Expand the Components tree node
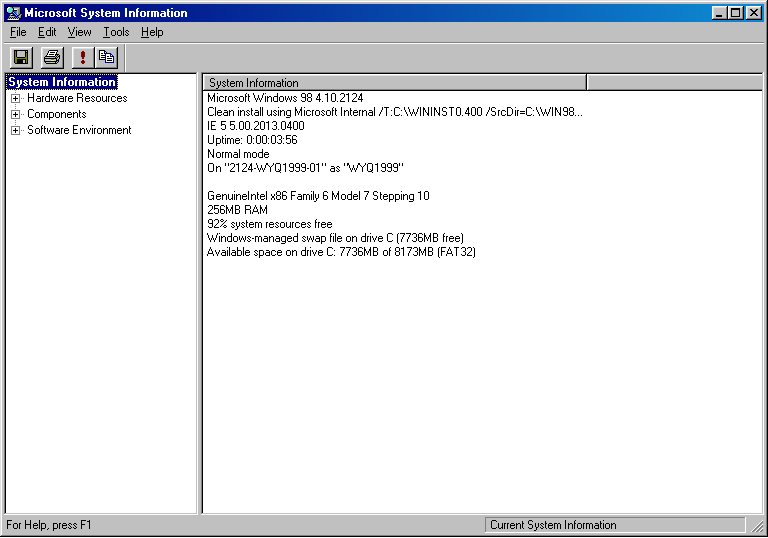Viewport: 768px width, 538px height. [16, 115]
